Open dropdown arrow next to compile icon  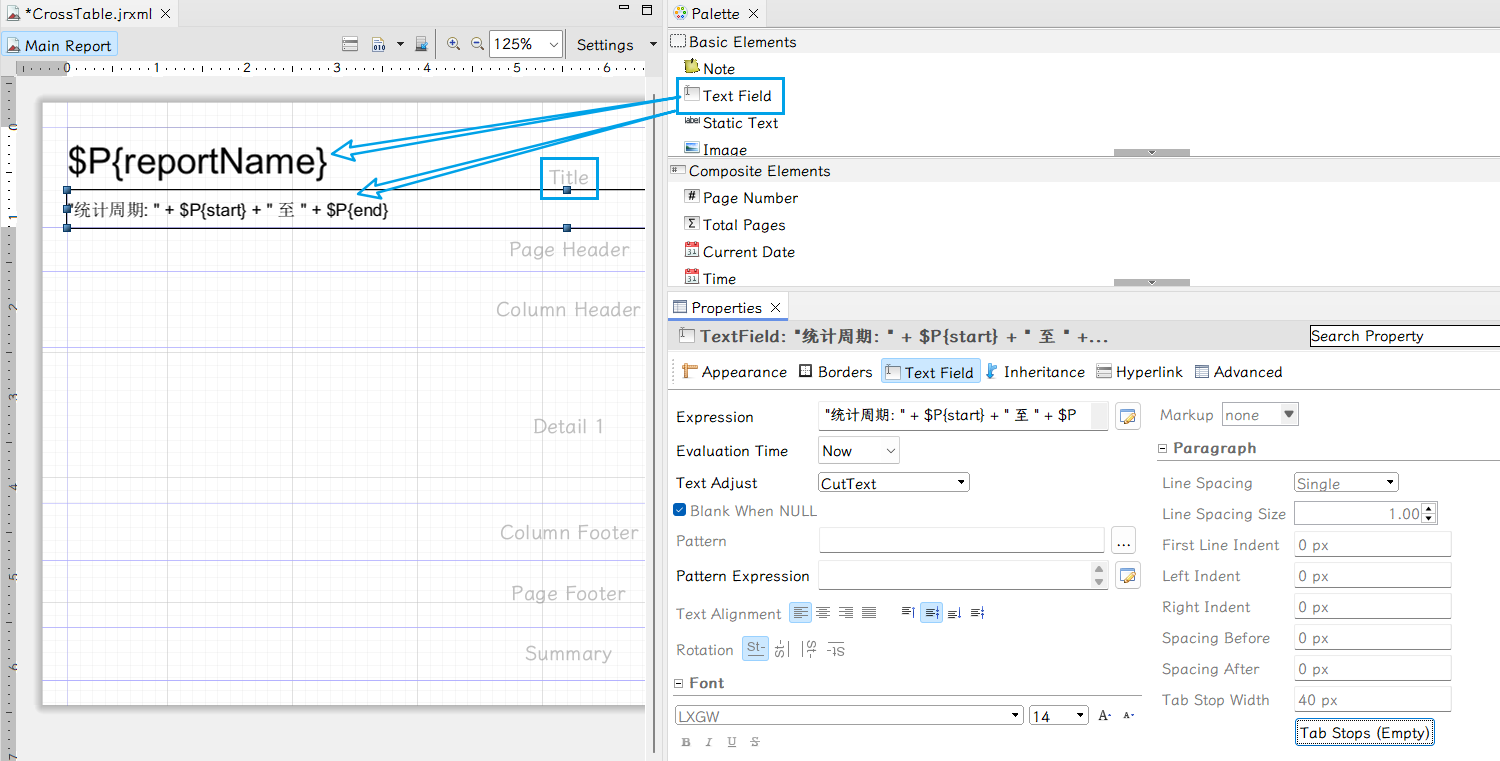pos(400,44)
